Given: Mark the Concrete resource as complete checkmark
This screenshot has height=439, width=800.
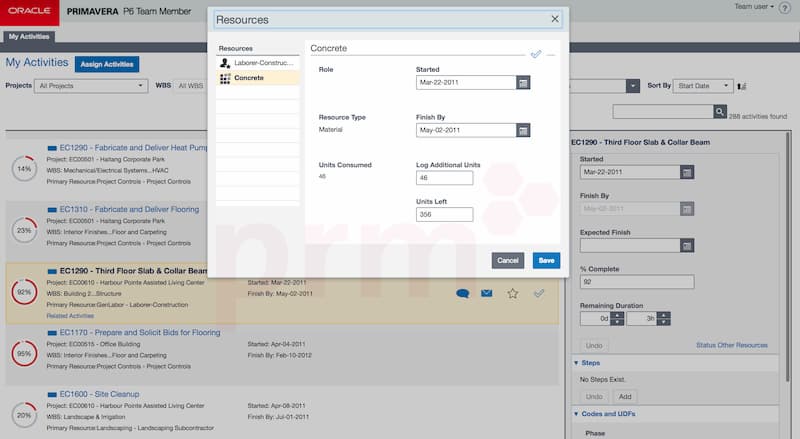Looking at the screenshot, I should click(x=536, y=54).
